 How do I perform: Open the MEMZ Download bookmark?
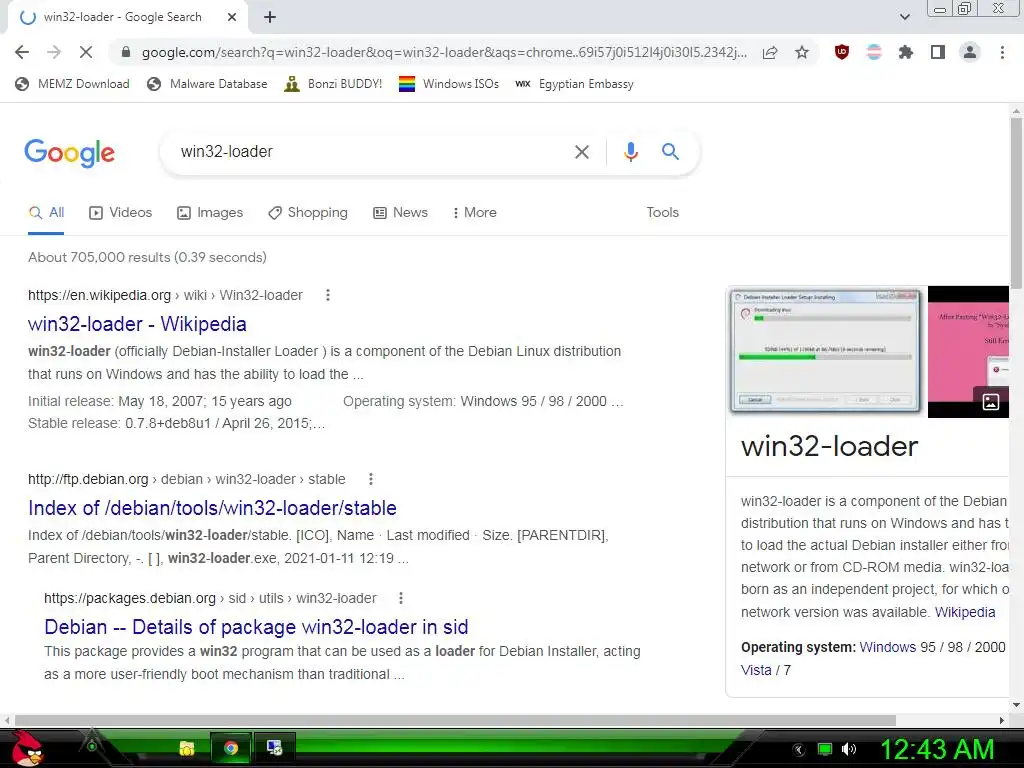pyautogui.click(x=72, y=84)
